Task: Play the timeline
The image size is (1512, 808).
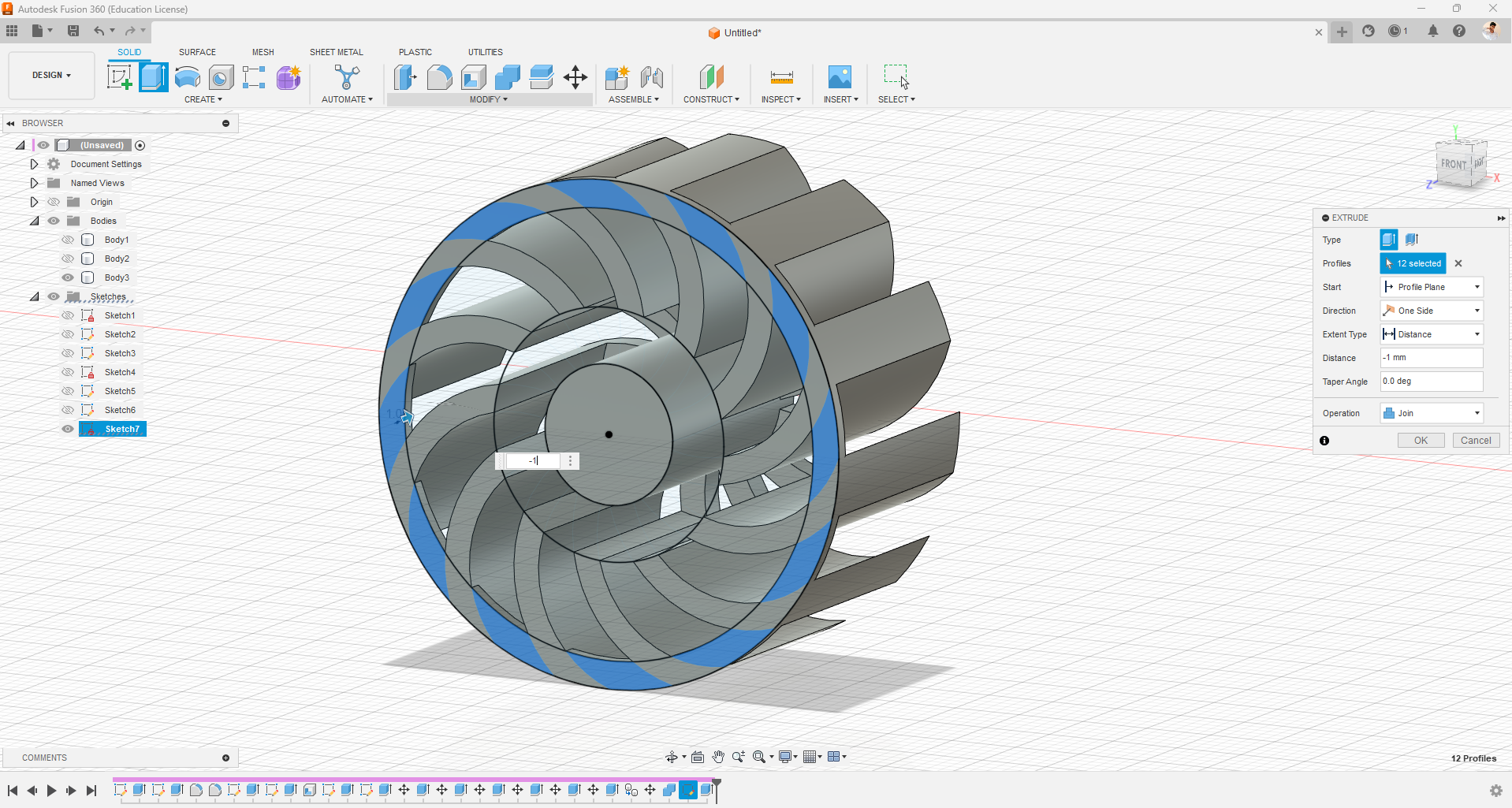Action: 51,791
